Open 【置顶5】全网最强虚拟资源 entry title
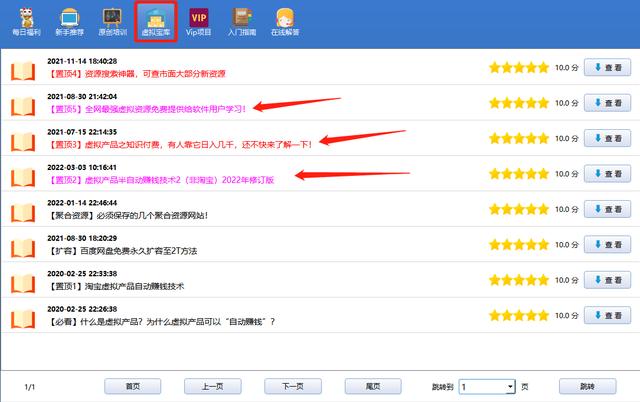Viewport: 640px width, 402px height. (147, 109)
